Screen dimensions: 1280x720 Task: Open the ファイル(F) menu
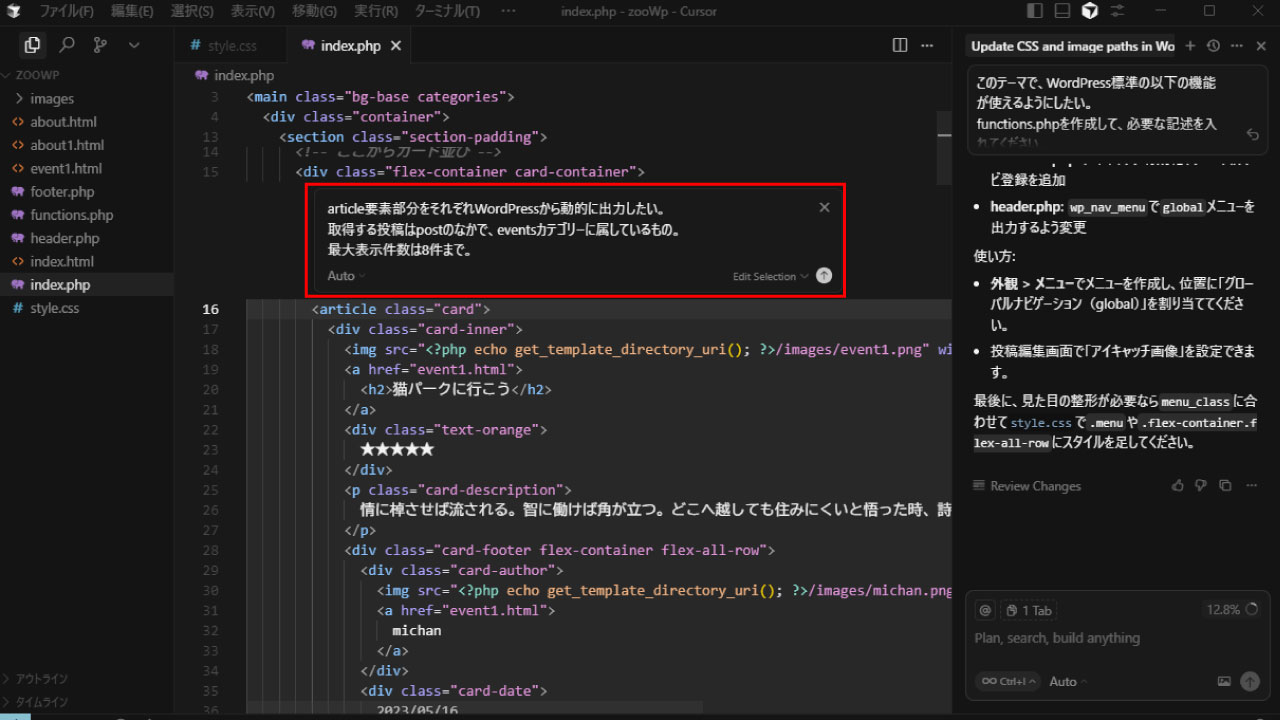[x=67, y=11]
